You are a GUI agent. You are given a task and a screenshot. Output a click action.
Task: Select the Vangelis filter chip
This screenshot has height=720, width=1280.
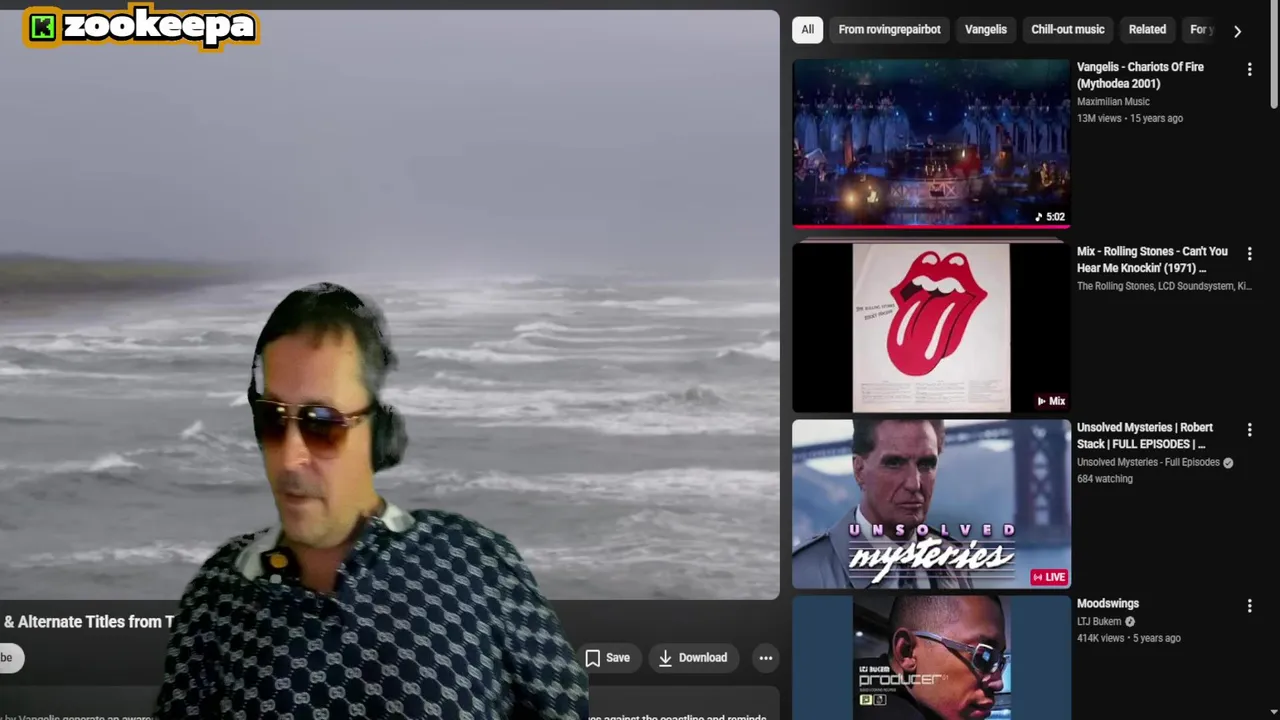(986, 30)
